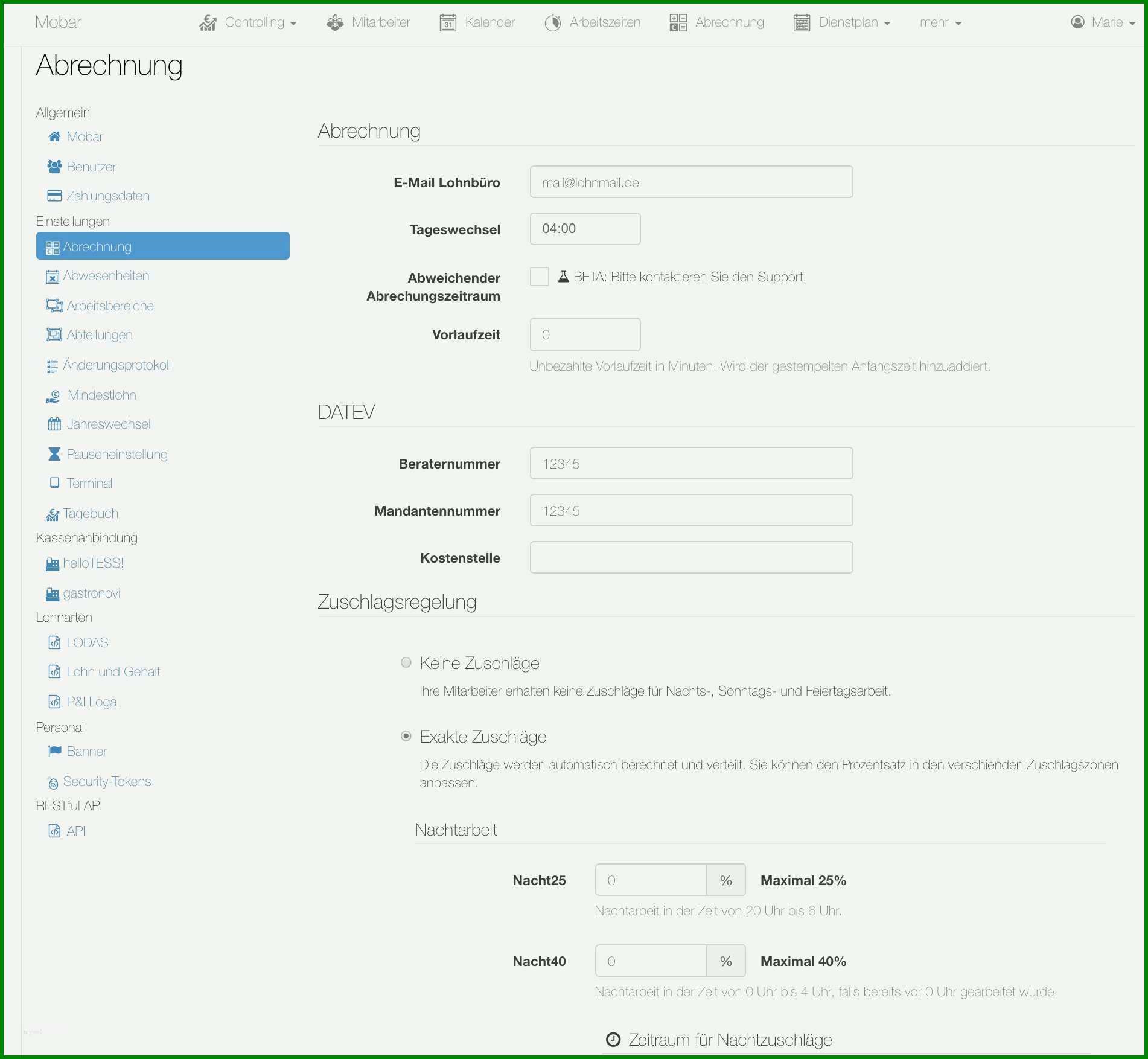
Task: Click the Terminal tablet icon
Action: pos(54,483)
